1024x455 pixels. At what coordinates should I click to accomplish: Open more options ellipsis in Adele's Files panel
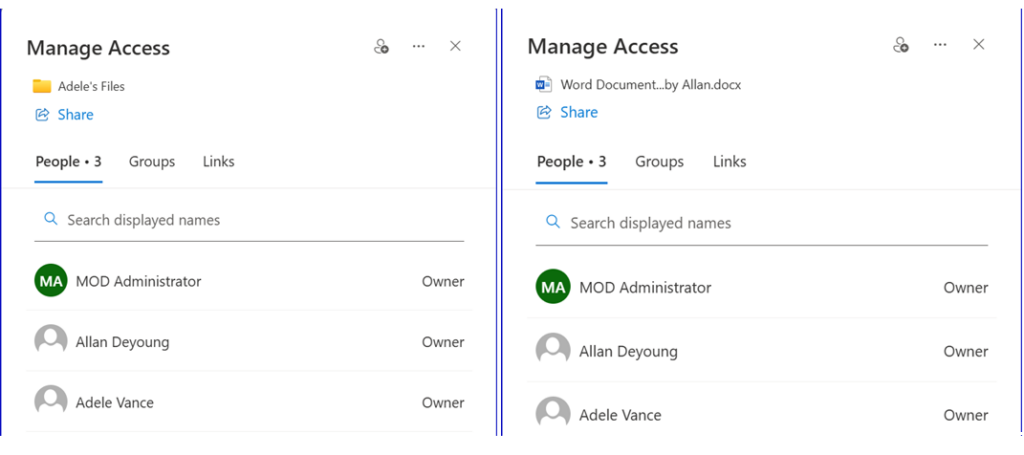click(x=419, y=47)
